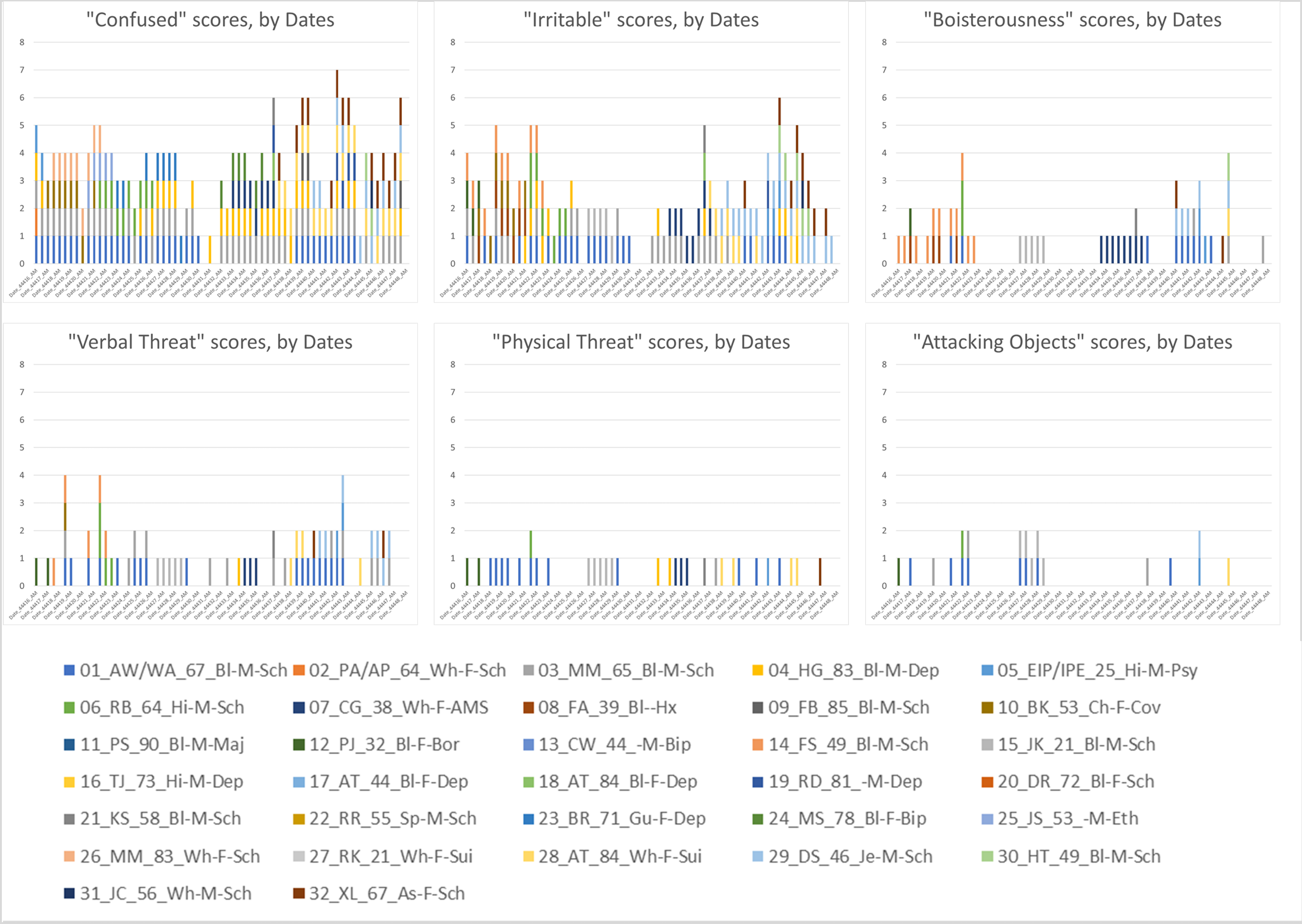1302x924 pixels.
Task: Click the "Boisterousness" scores chart title
Action: pyautogui.click(x=1072, y=20)
